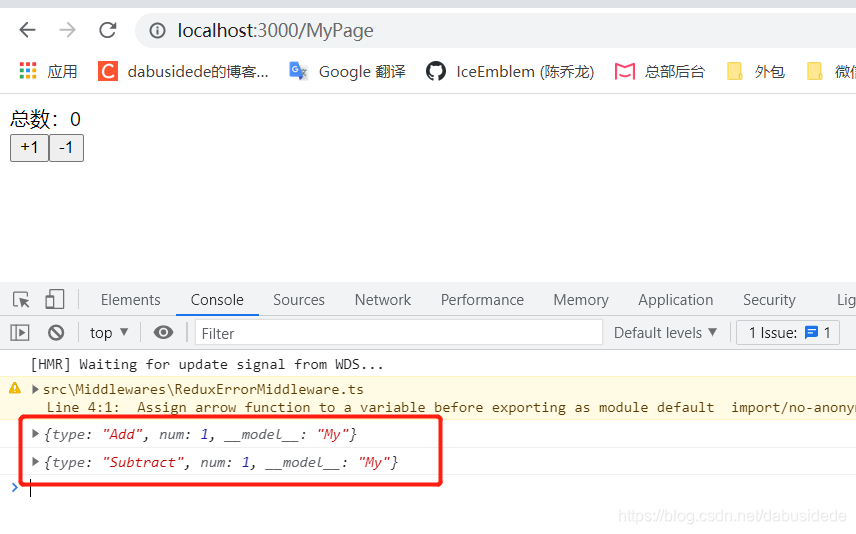Show the console sidebar icon
The width and height of the screenshot is (856, 534).
click(20, 333)
